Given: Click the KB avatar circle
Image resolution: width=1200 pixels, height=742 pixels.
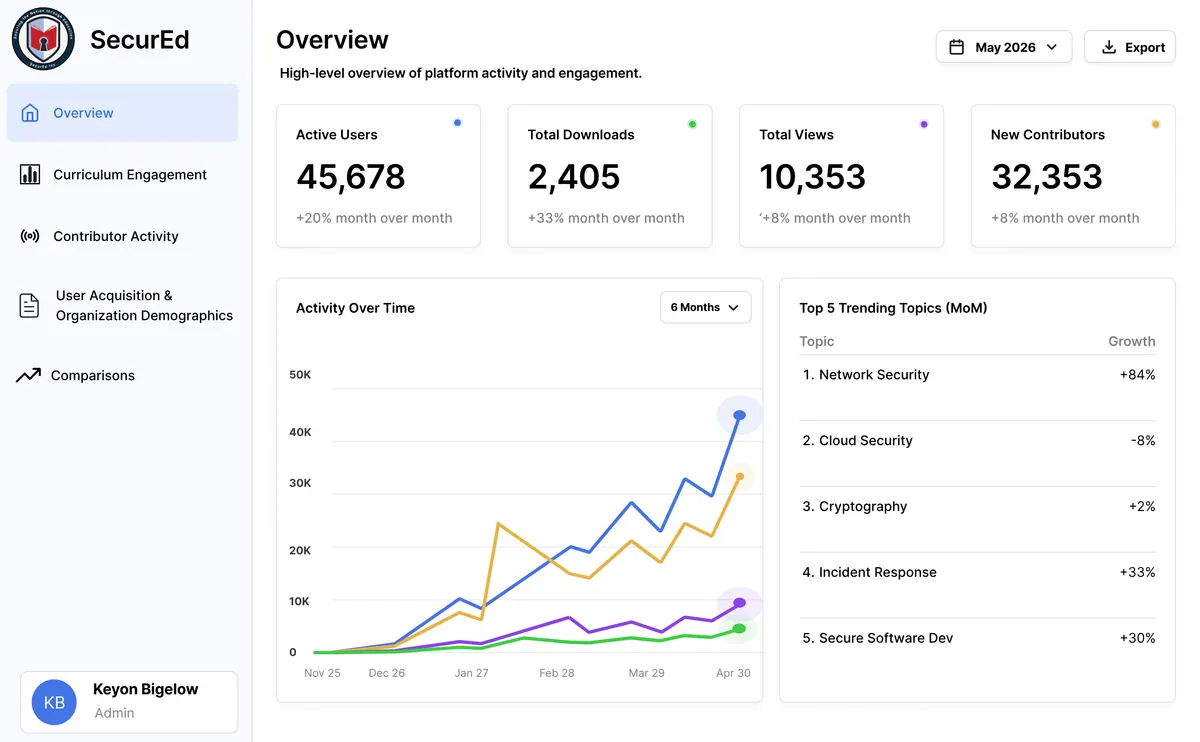Looking at the screenshot, I should point(54,702).
